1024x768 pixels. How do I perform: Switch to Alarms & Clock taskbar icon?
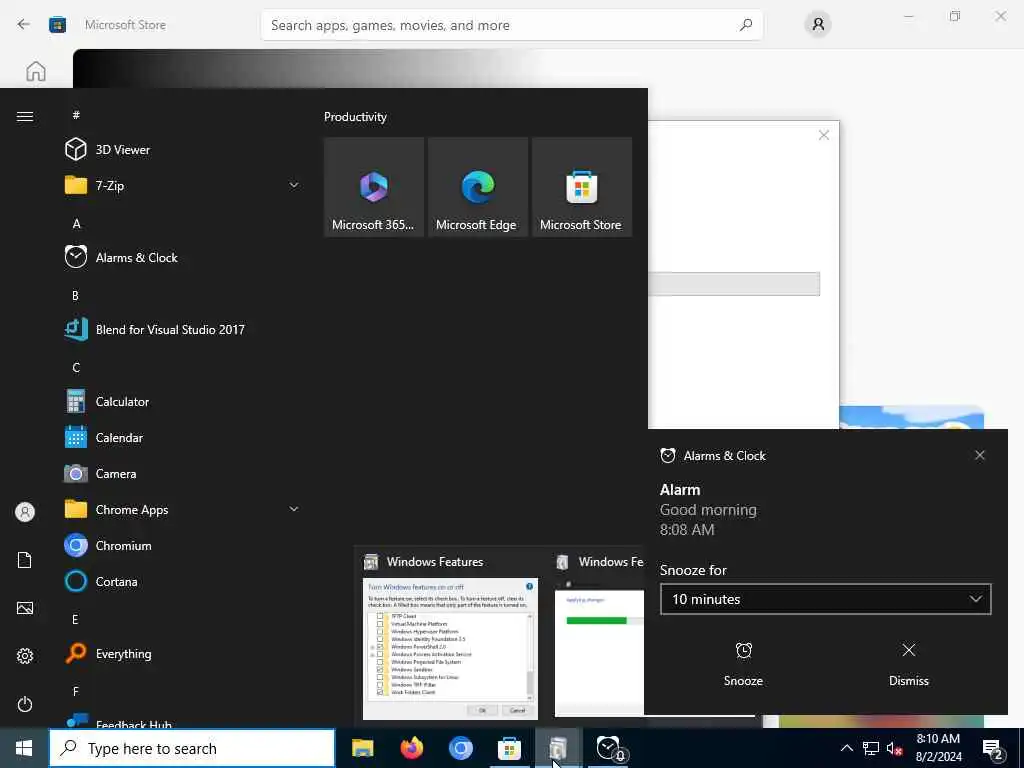point(608,748)
